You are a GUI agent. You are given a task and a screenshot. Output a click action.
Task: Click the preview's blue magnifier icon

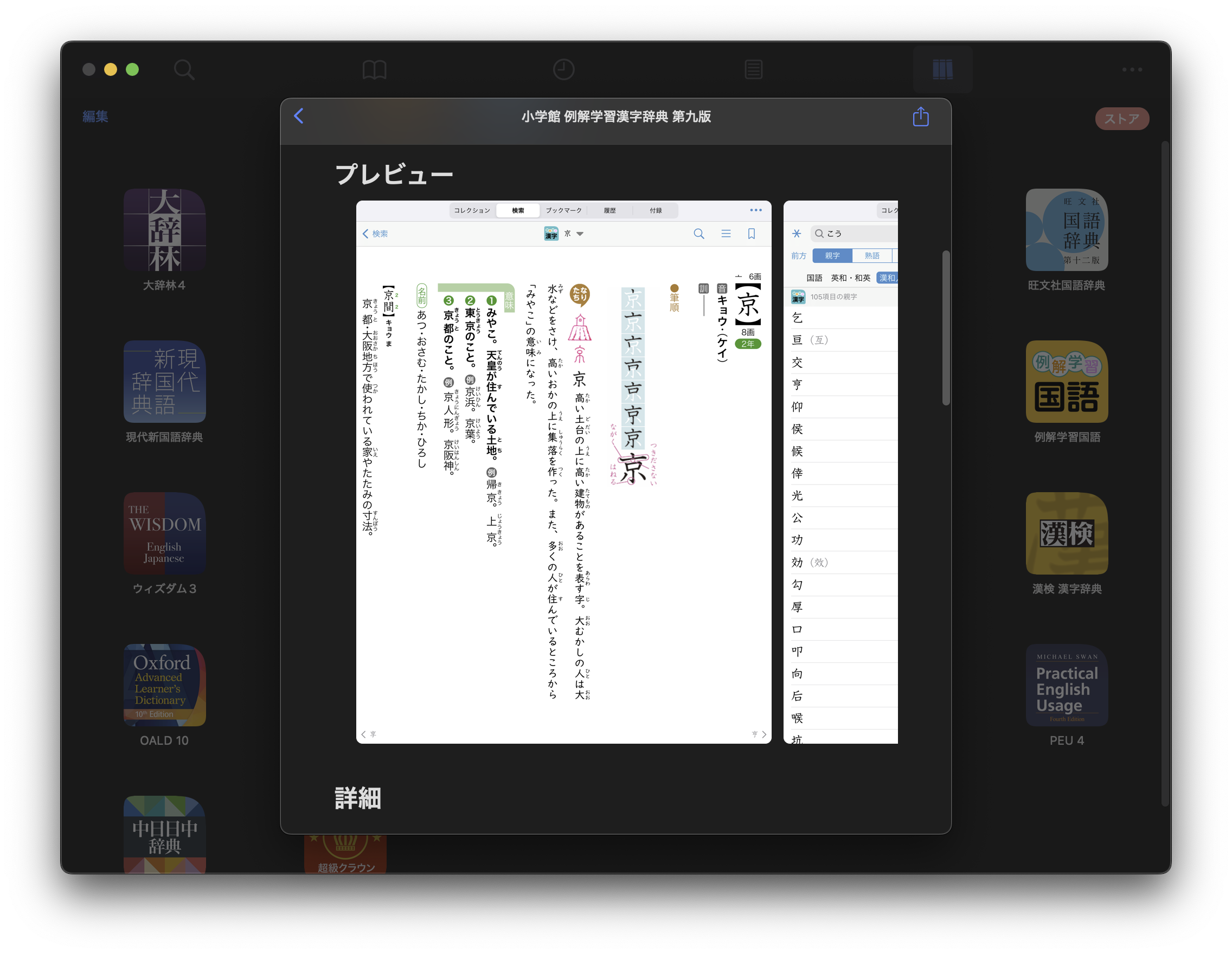(699, 234)
